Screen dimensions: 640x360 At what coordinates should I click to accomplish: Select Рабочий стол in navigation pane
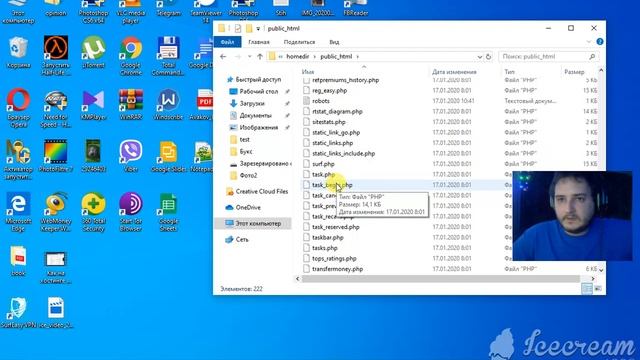tap(258, 91)
